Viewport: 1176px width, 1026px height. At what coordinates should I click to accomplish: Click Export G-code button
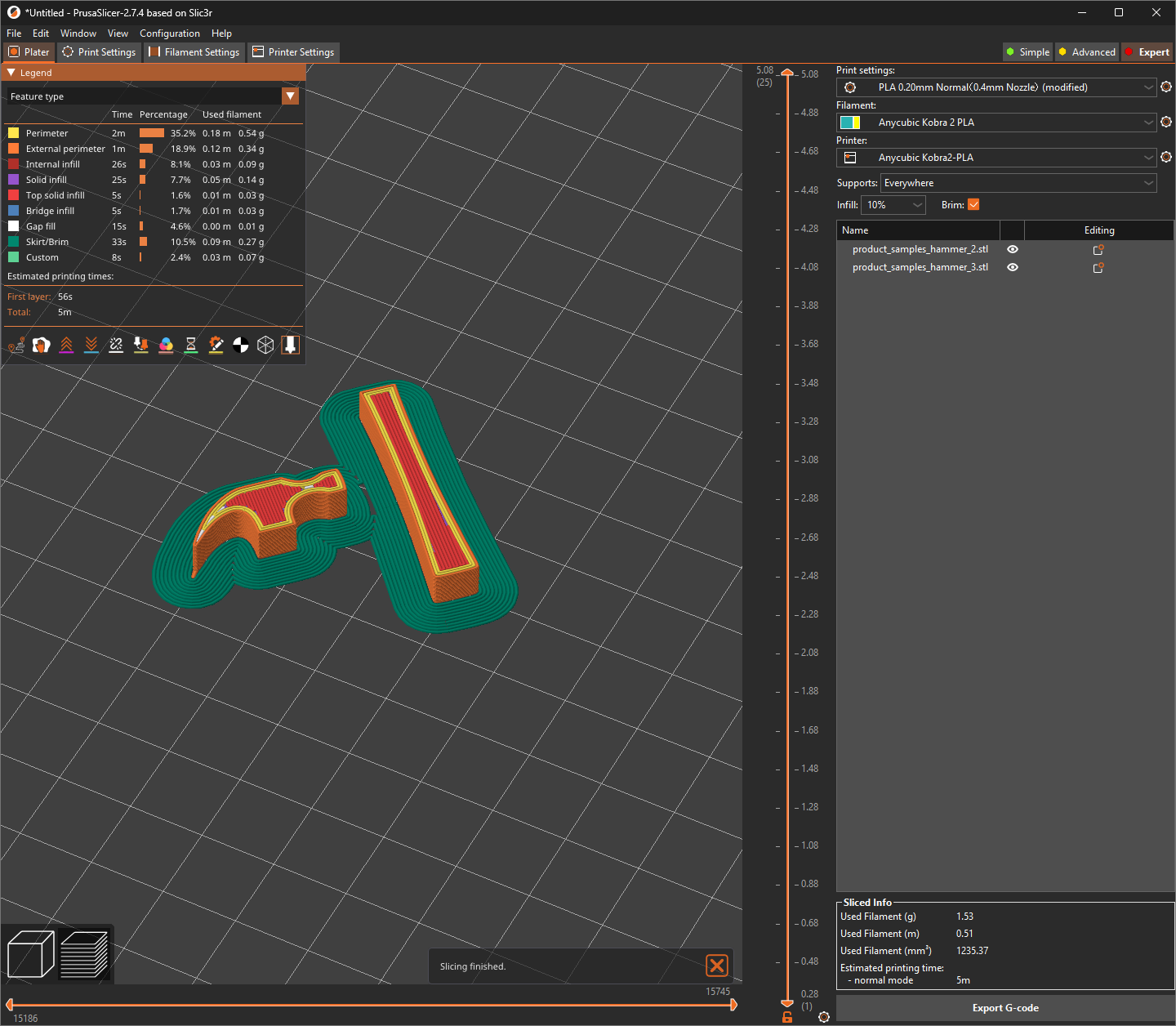(1005, 1008)
